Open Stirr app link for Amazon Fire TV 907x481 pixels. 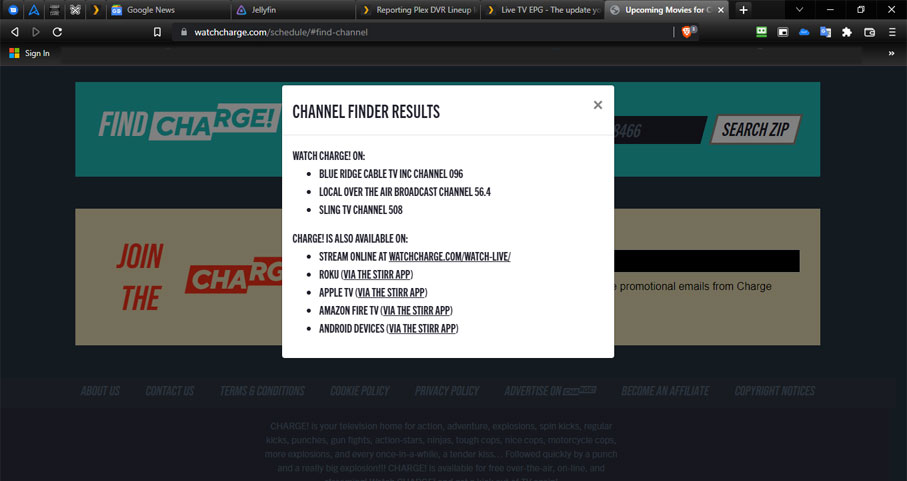[x=416, y=310]
